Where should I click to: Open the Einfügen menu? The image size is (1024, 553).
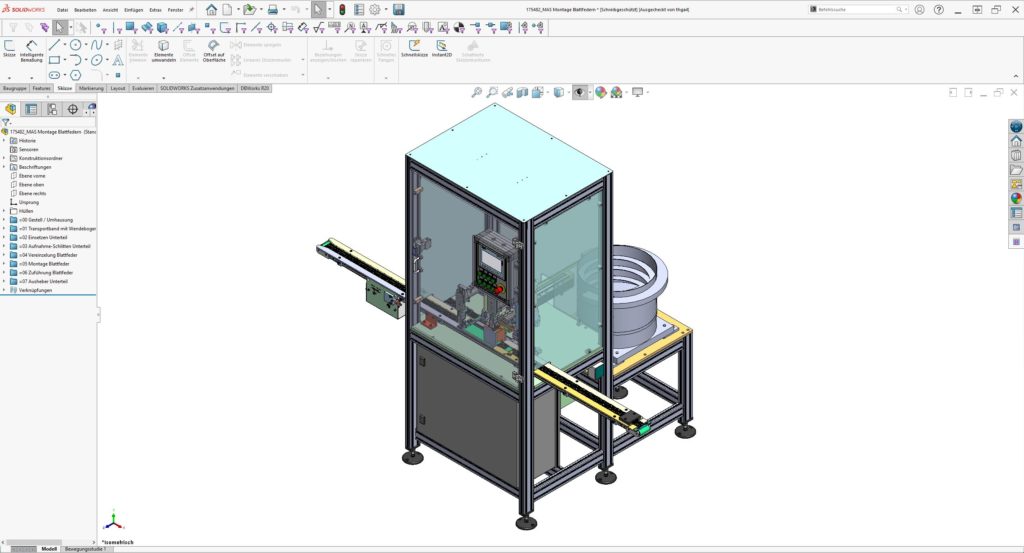(x=133, y=10)
